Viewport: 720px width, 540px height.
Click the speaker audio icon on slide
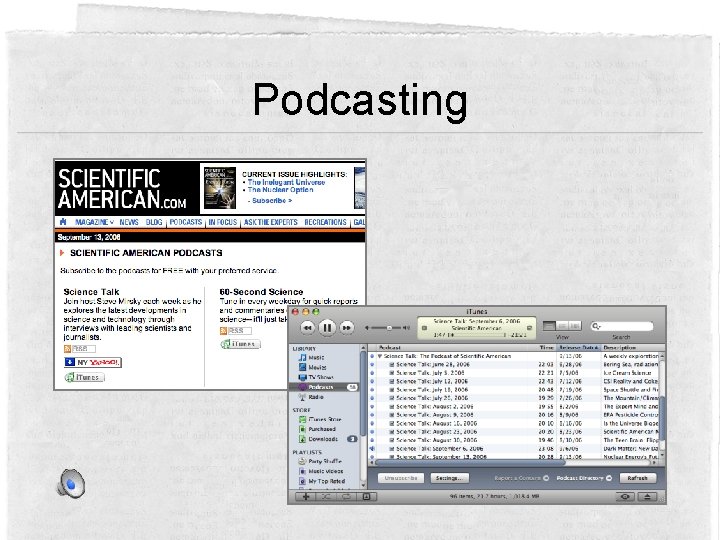[x=71, y=483]
